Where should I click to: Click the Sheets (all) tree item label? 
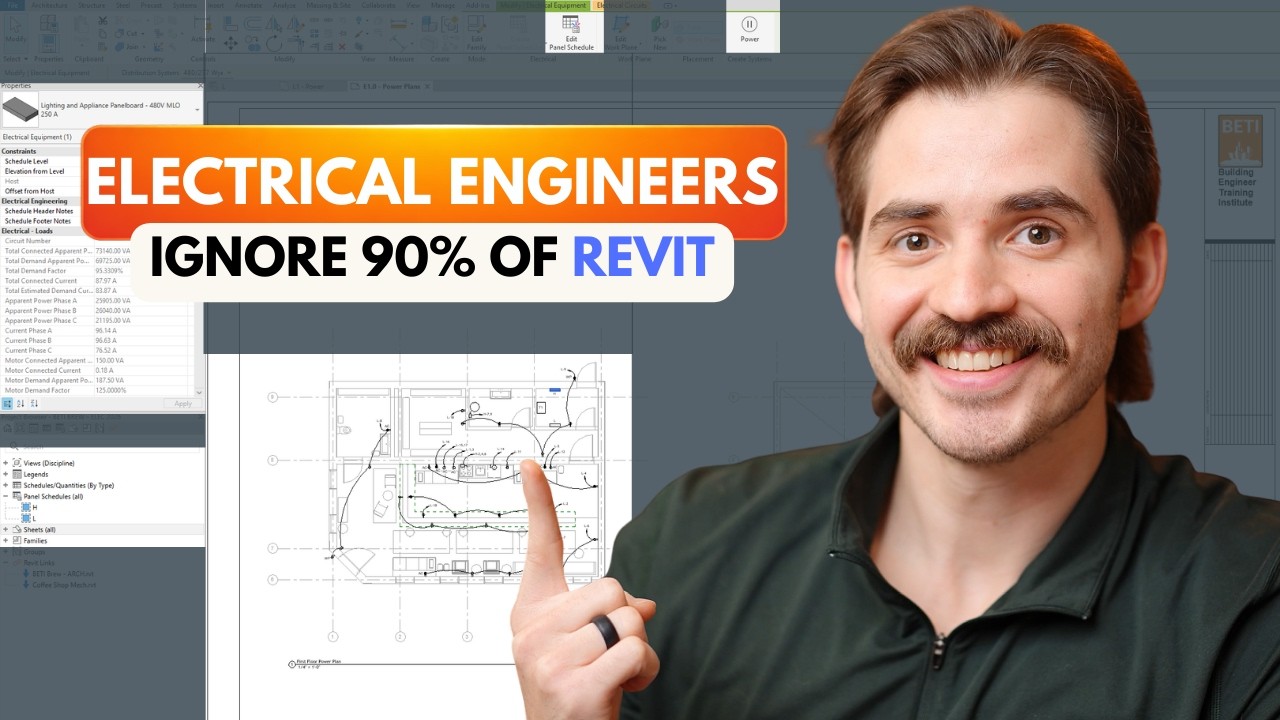pos(40,529)
